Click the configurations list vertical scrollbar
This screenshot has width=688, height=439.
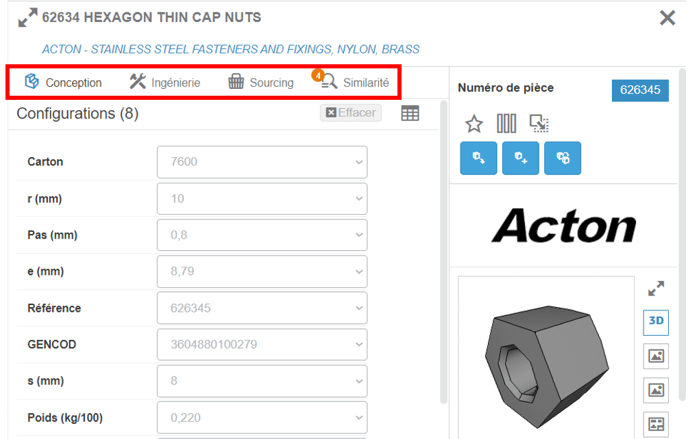click(444, 252)
